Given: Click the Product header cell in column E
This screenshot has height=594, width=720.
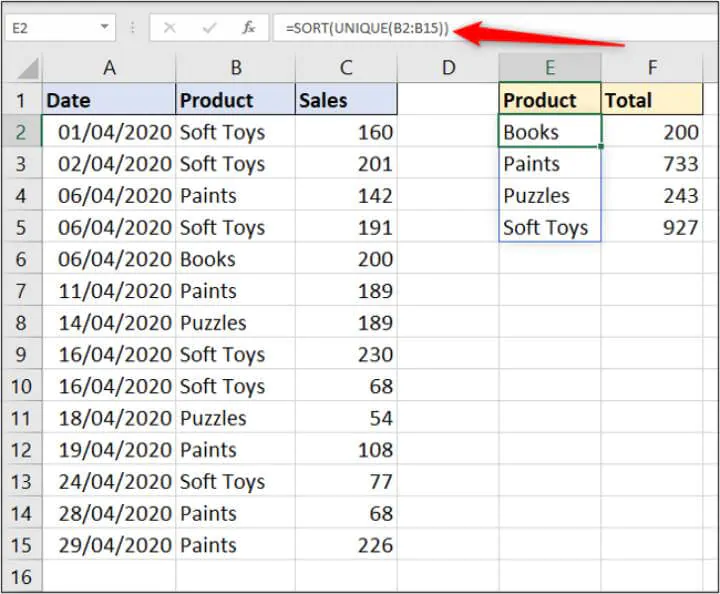Looking at the screenshot, I should (550, 99).
